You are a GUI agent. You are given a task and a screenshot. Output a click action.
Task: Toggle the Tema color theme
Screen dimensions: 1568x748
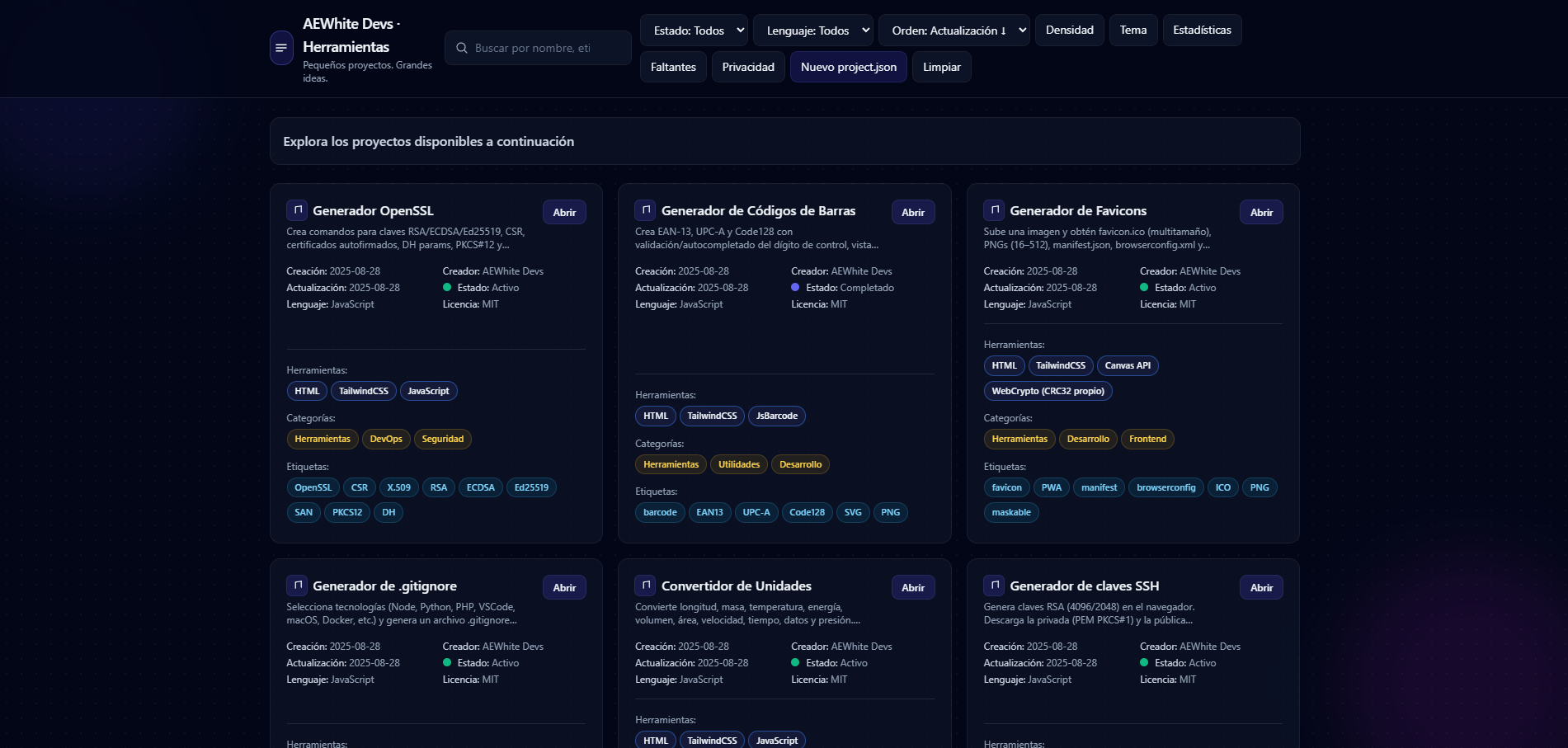tap(1132, 31)
